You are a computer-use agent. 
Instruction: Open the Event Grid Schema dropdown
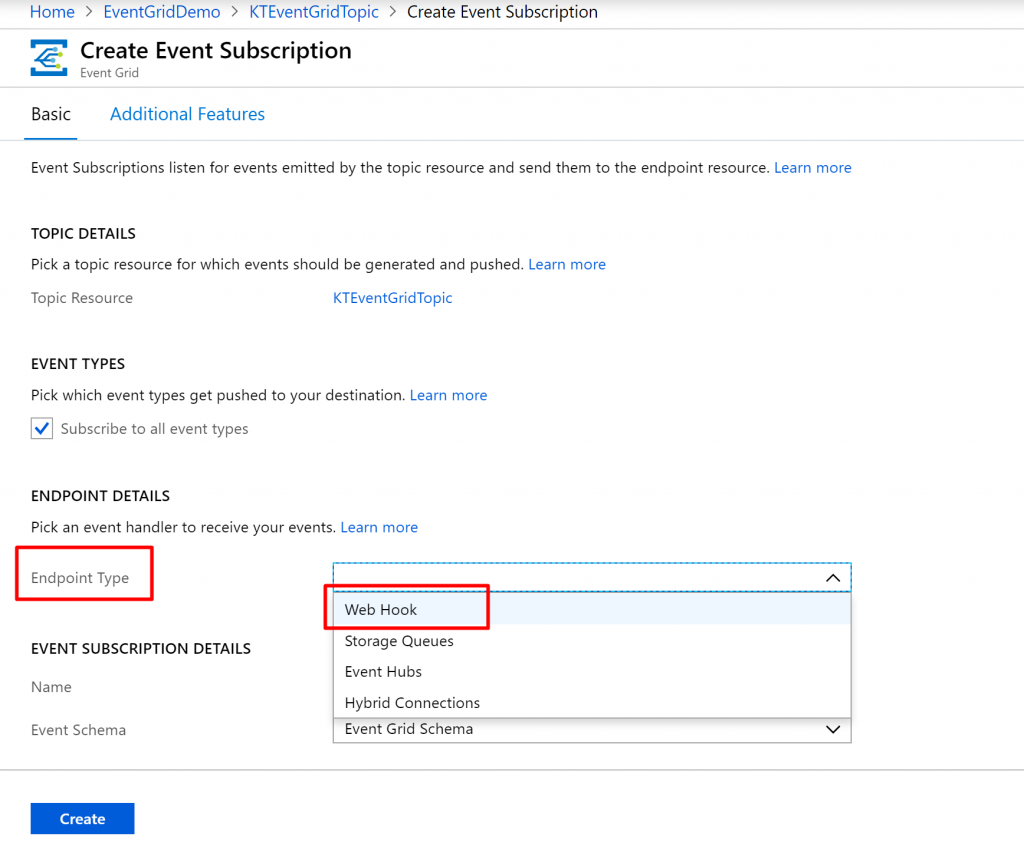(592, 729)
